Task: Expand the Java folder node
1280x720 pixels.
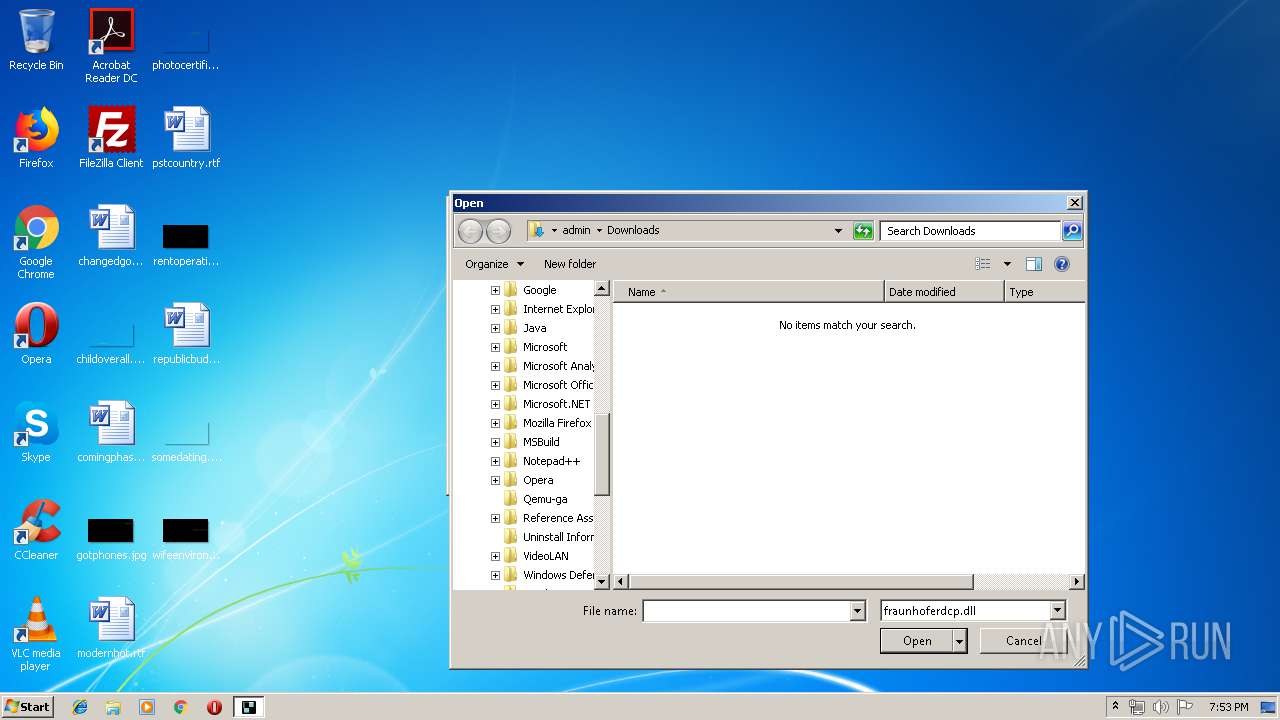Action: pyautogui.click(x=495, y=328)
